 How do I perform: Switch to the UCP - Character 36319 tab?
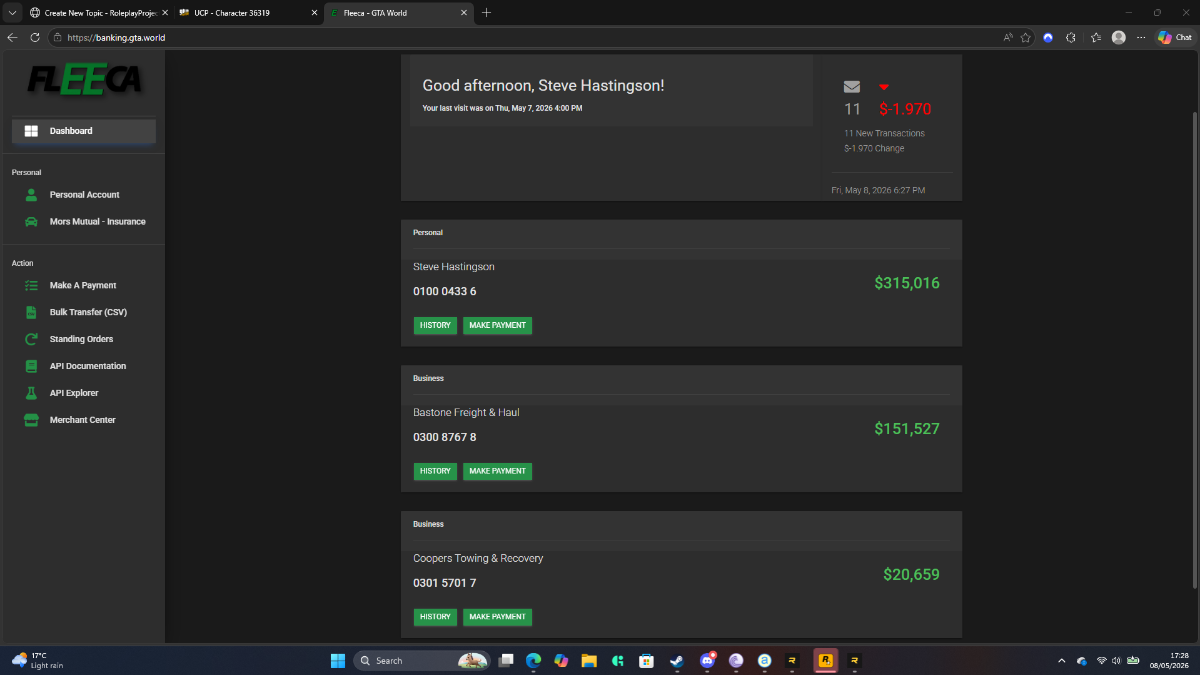246,13
